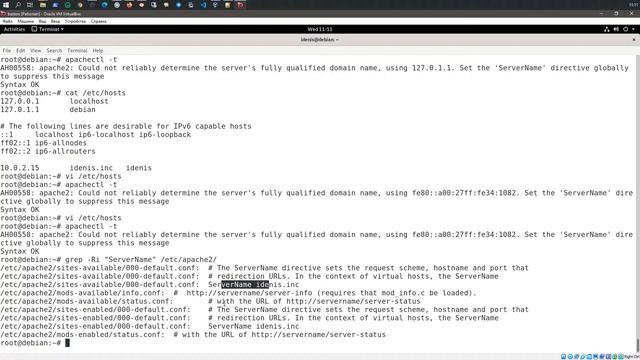Click '127.0.1.1 debian' hosts line

click(x=48, y=109)
